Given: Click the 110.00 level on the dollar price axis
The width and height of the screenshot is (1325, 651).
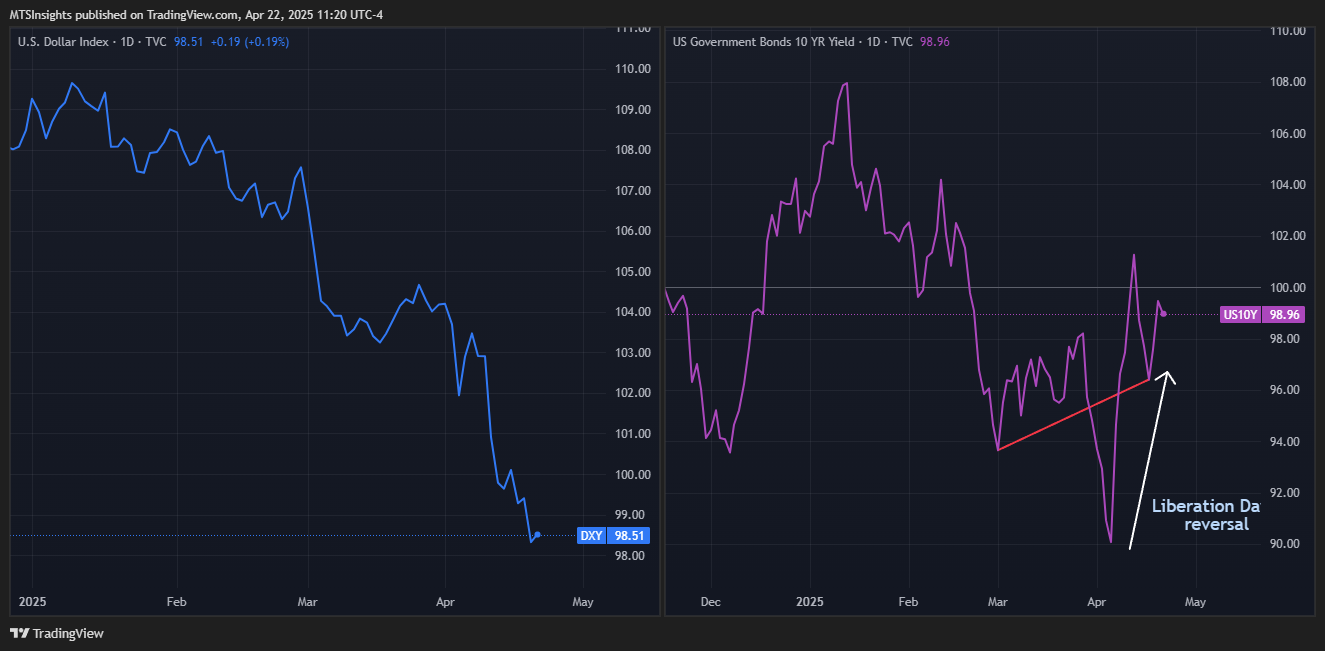Looking at the screenshot, I should point(631,69).
